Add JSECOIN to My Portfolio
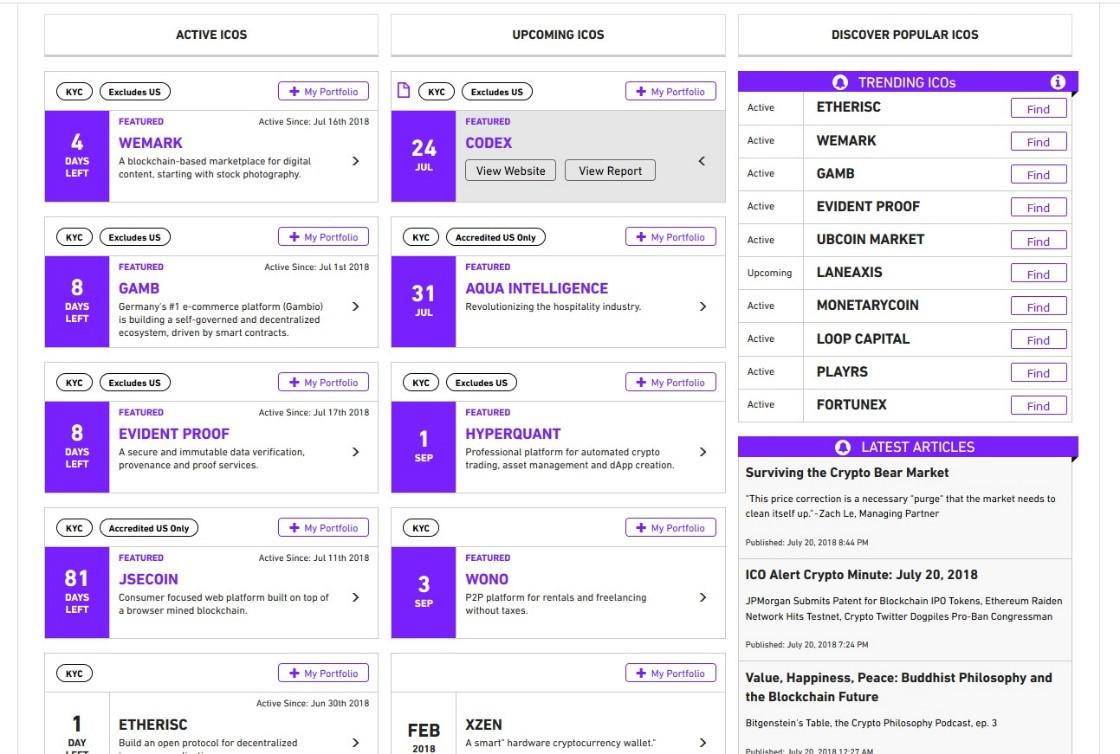 (x=324, y=528)
